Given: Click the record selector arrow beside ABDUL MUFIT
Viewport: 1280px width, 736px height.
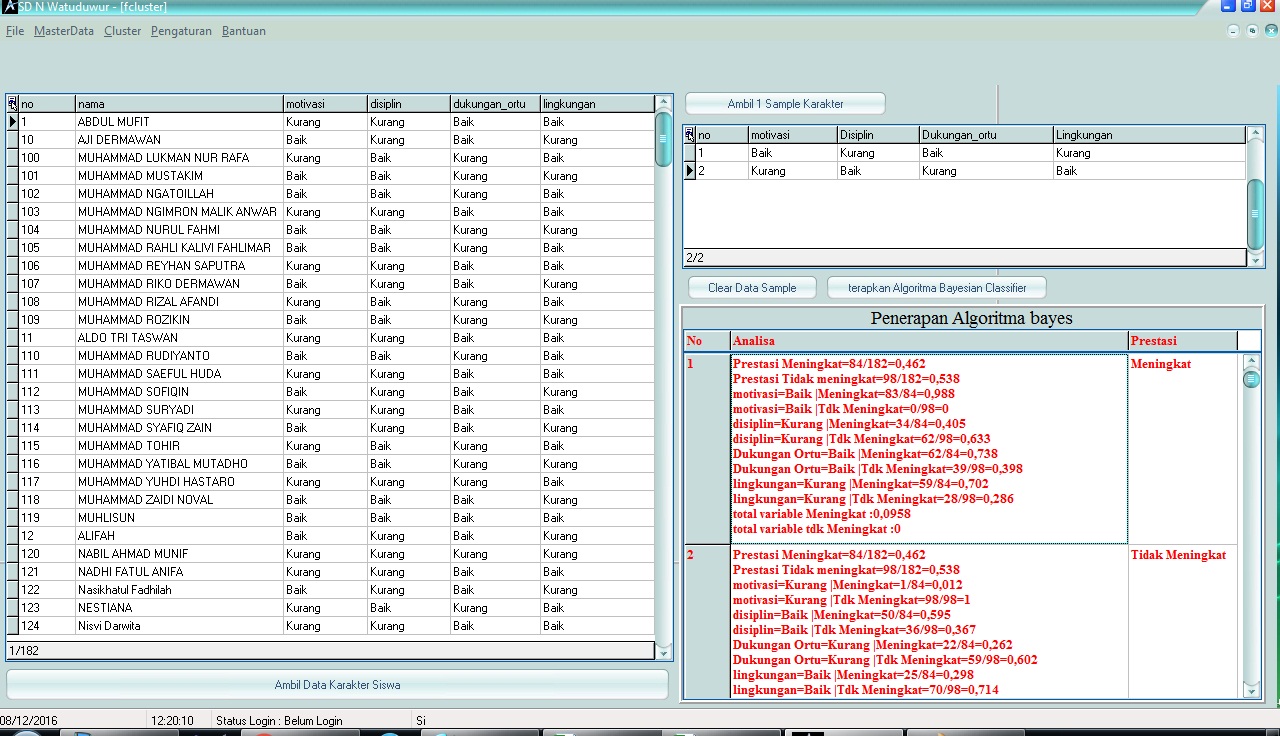Looking at the screenshot, I should (11, 121).
